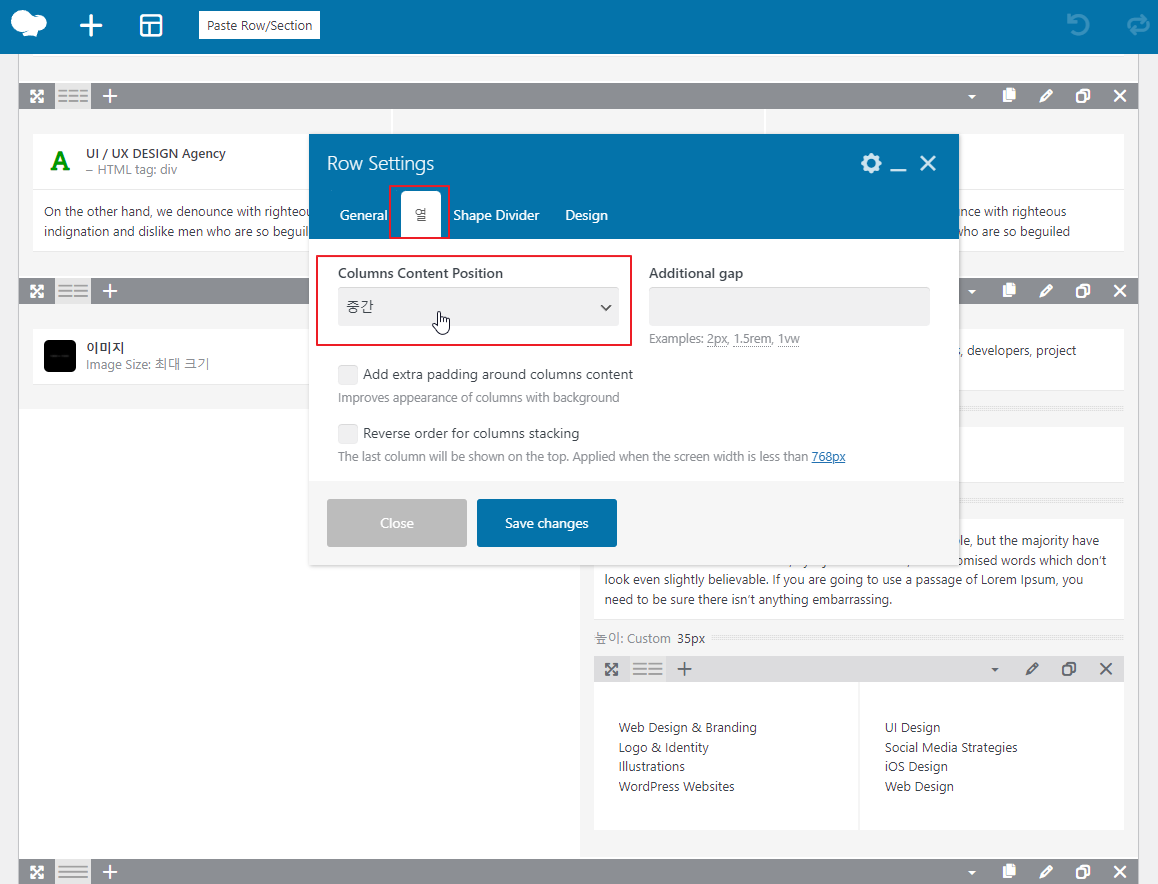Click the green A heading icon
This screenshot has width=1158, height=884.
pyautogui.click(x=60, y=161)
